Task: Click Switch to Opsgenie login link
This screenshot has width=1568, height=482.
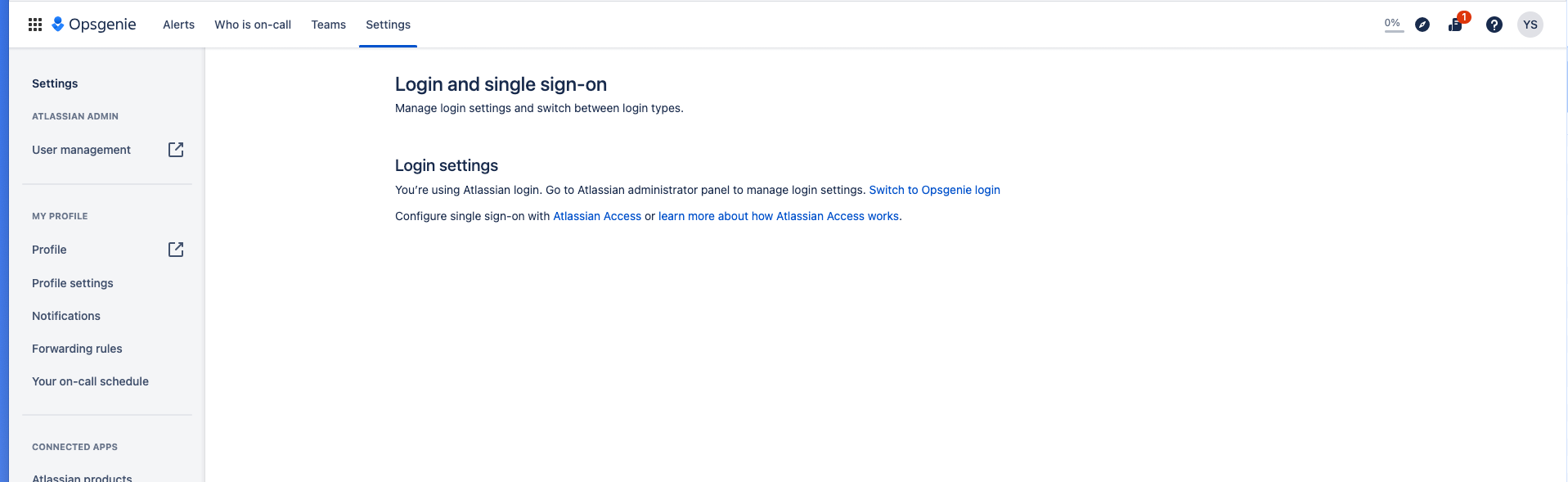Action: click(934, 190)
